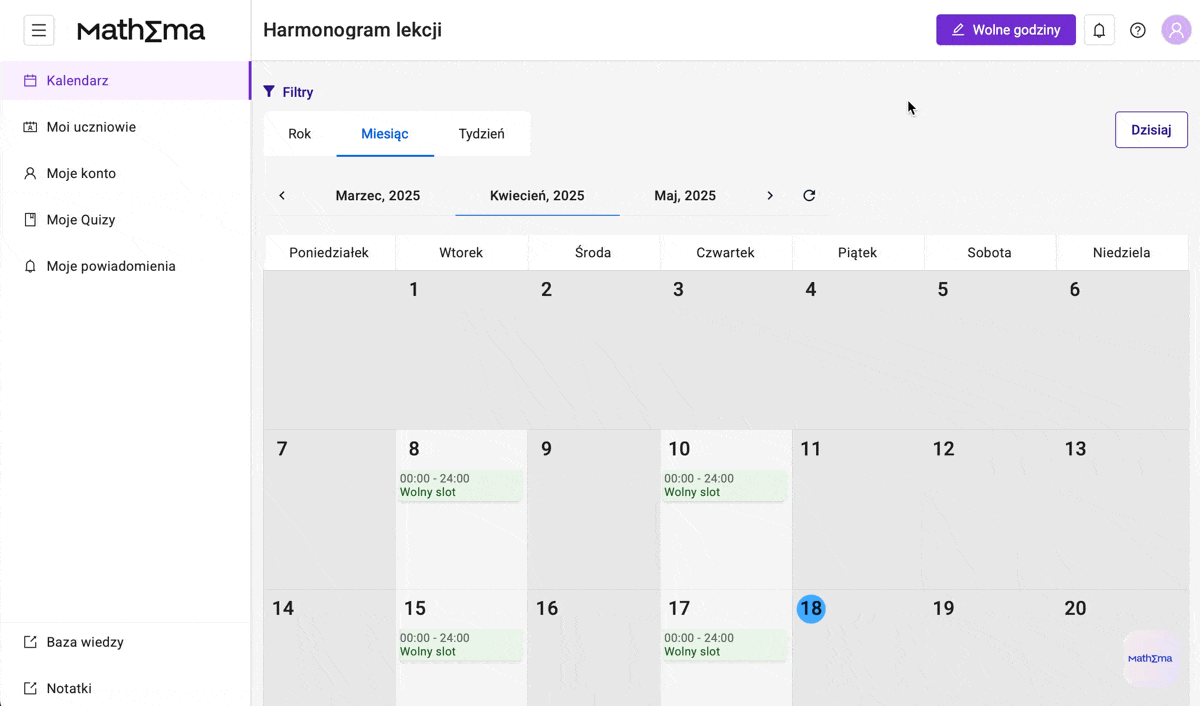
Task: Switch to the Tydzień view tab
Action: [482, 134]
